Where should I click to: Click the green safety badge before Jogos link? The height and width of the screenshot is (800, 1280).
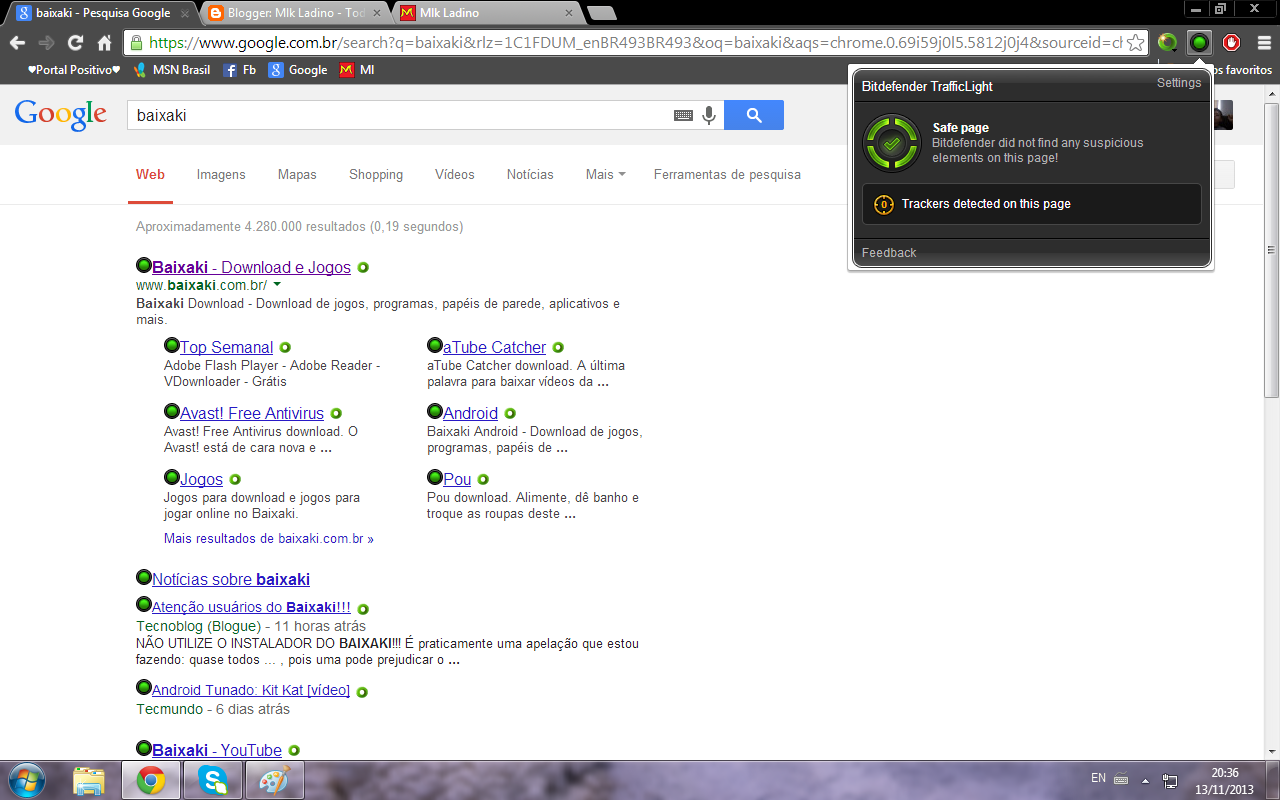[x=171, y=477]
